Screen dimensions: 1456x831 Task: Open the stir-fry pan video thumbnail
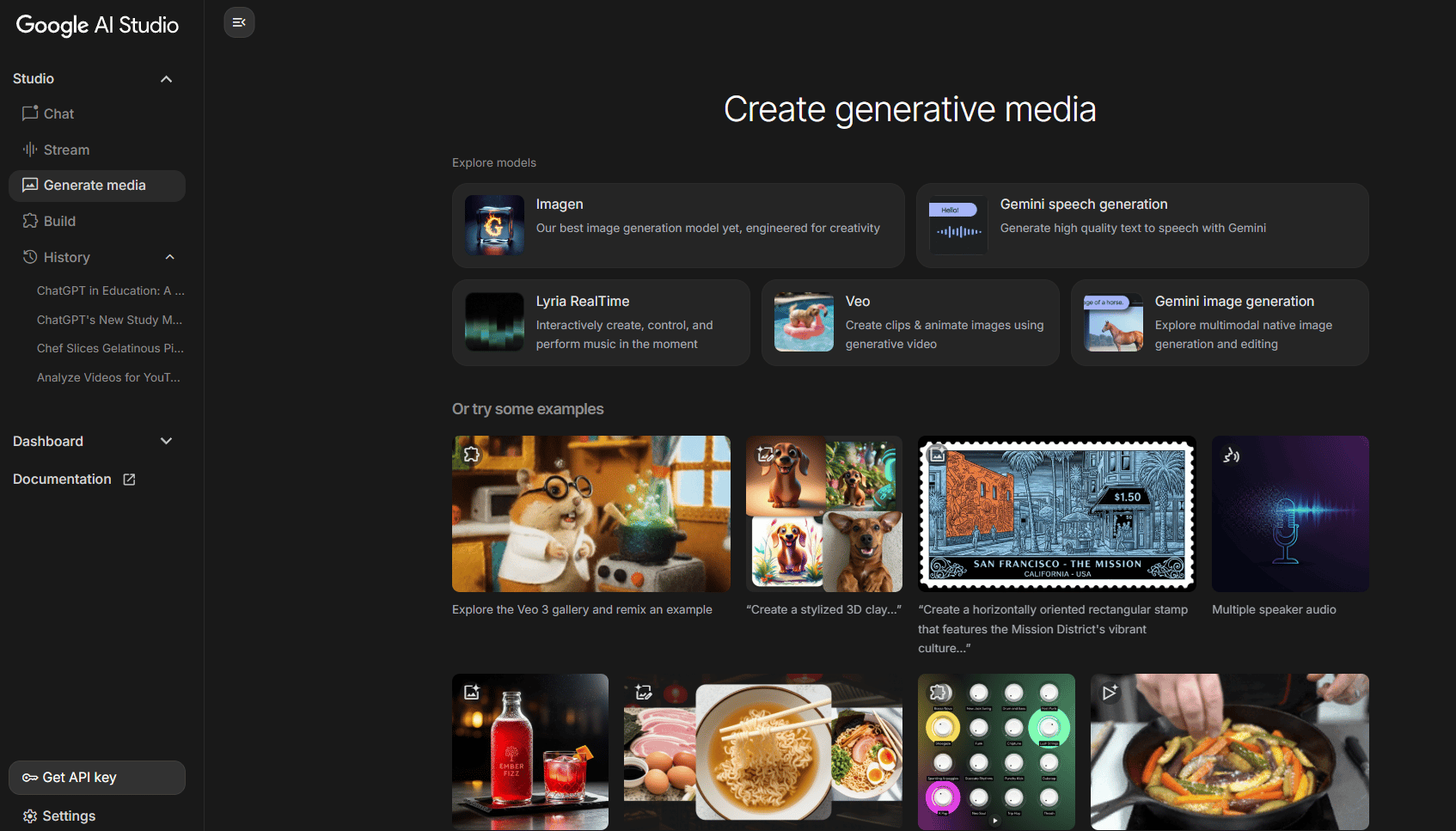pos(1230,752)
